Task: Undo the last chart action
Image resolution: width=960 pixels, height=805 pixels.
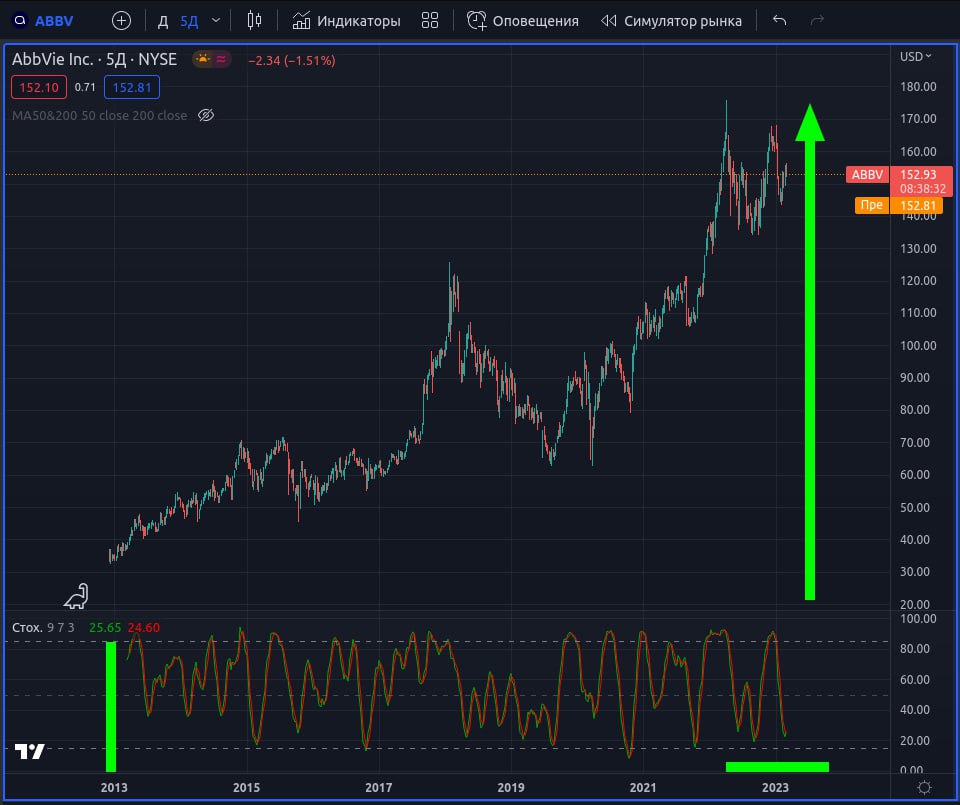Action: (x=779, y=21)
